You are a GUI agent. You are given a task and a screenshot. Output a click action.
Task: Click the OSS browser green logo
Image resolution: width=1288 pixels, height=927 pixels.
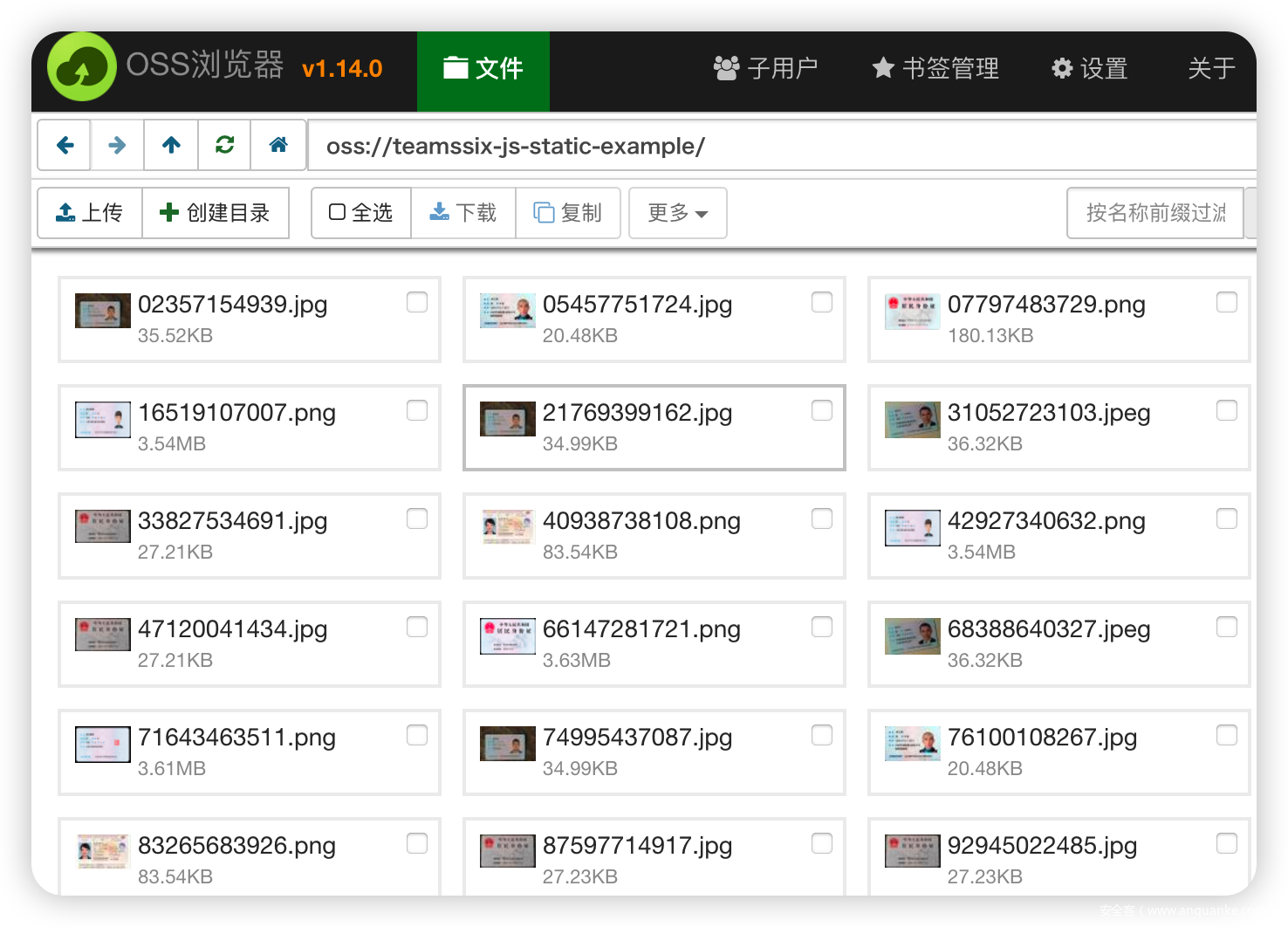coord(82,67)
